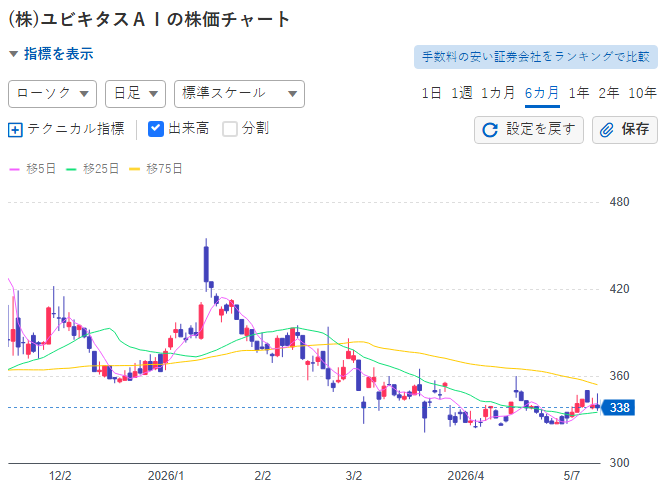Screen dimensions: 666x490
Task: Click the plus icon beside テクニカル指標
Action: pos(15,130)
